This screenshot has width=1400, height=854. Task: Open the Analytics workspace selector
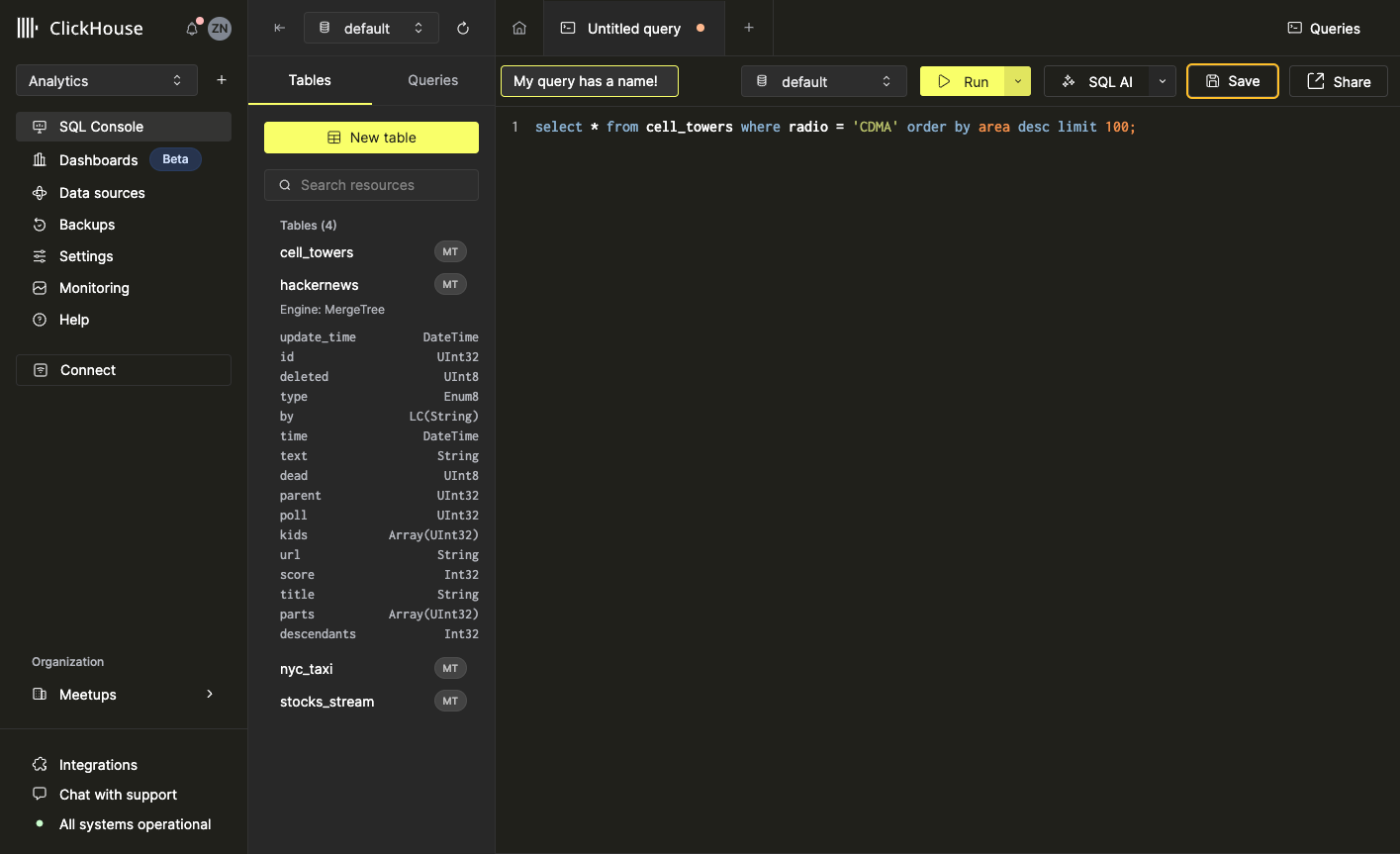coord(106,80)
